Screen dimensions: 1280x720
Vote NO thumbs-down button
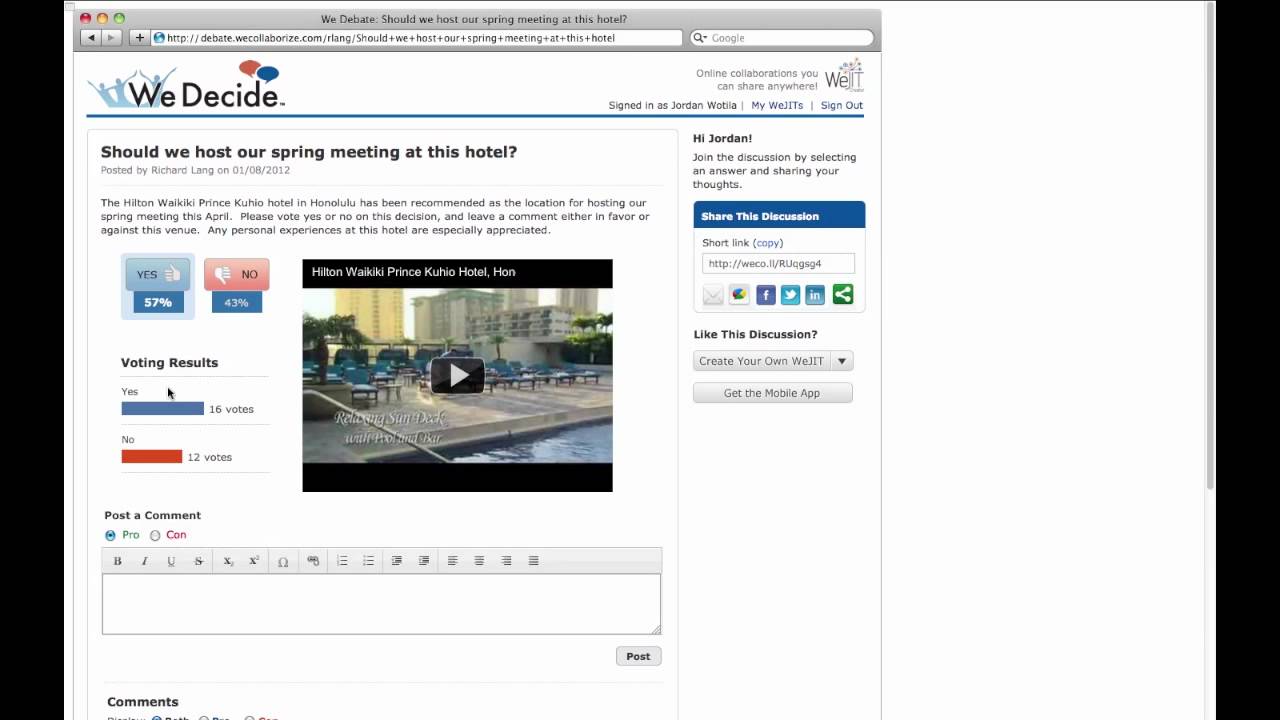point(237,274)
